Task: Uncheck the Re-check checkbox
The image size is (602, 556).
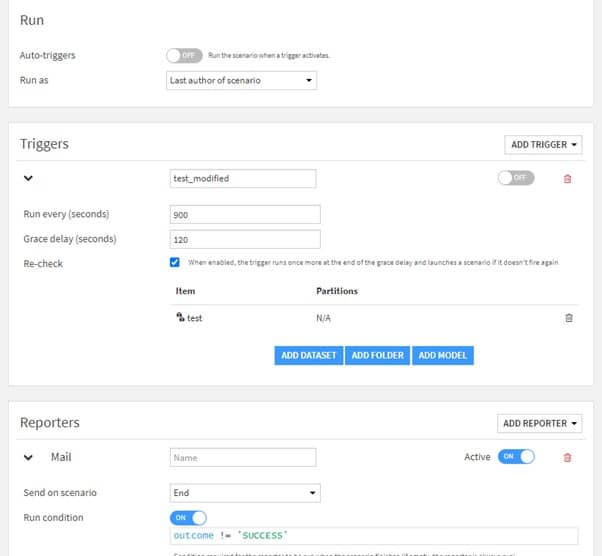Action: [x=175, y=262]
